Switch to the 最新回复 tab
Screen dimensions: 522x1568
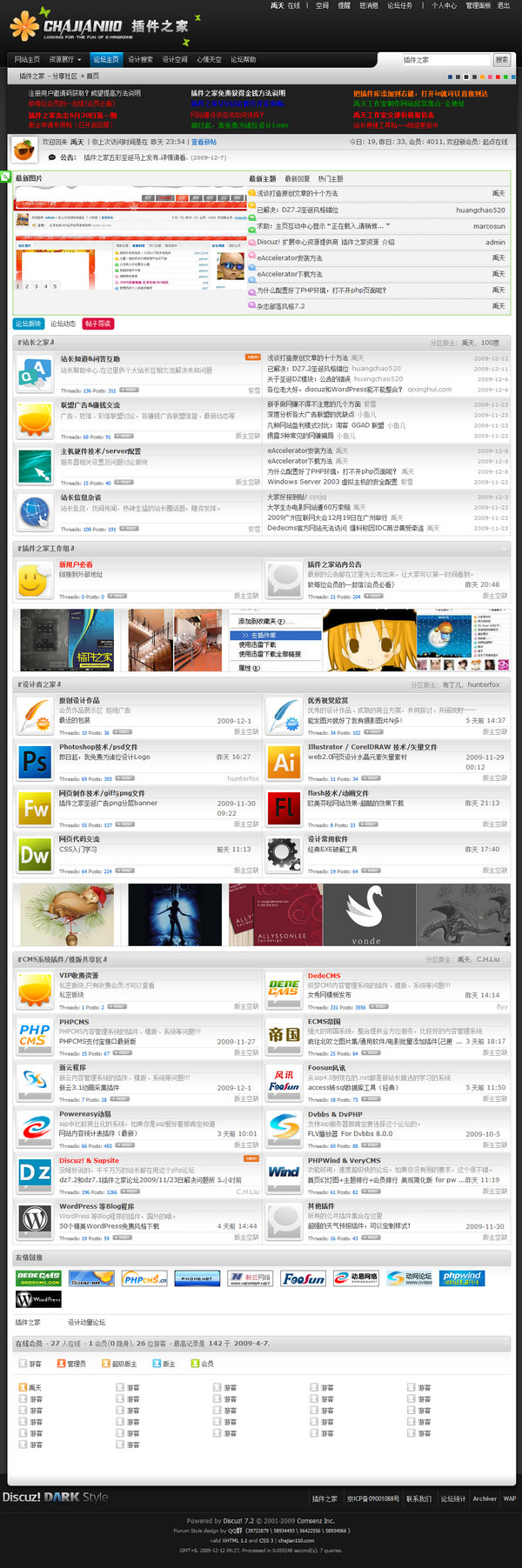point(298,178)
